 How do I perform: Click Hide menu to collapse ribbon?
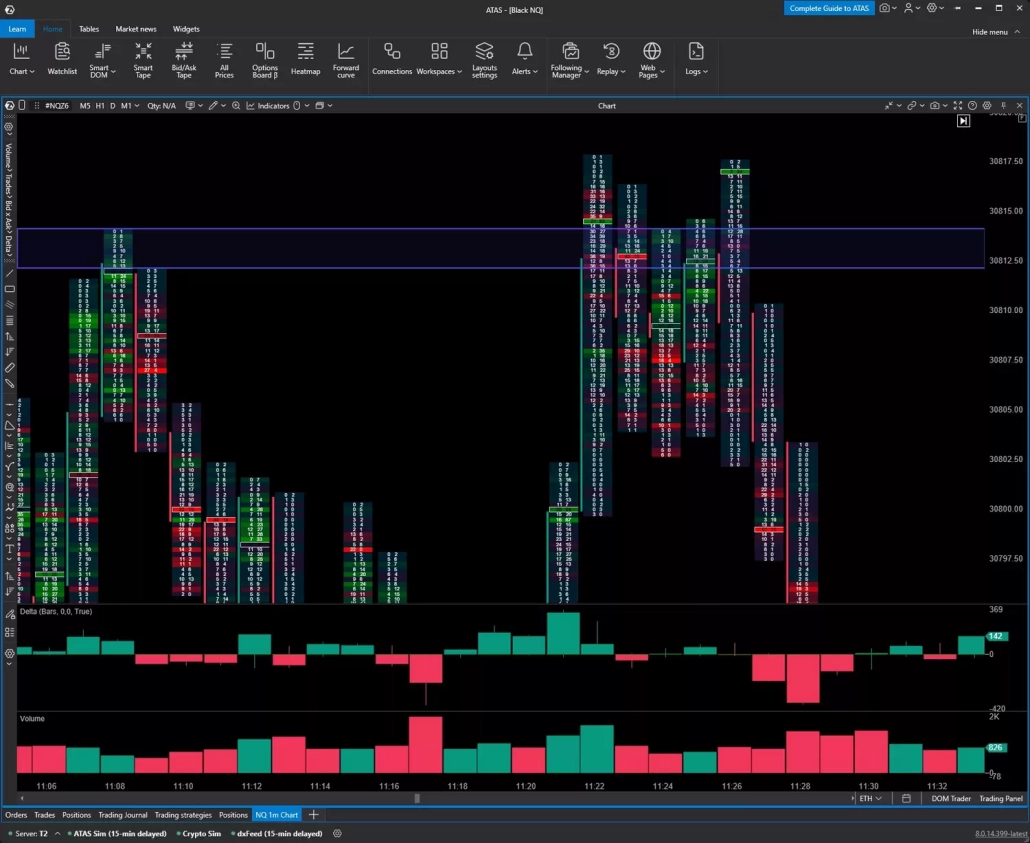(995, 32)
